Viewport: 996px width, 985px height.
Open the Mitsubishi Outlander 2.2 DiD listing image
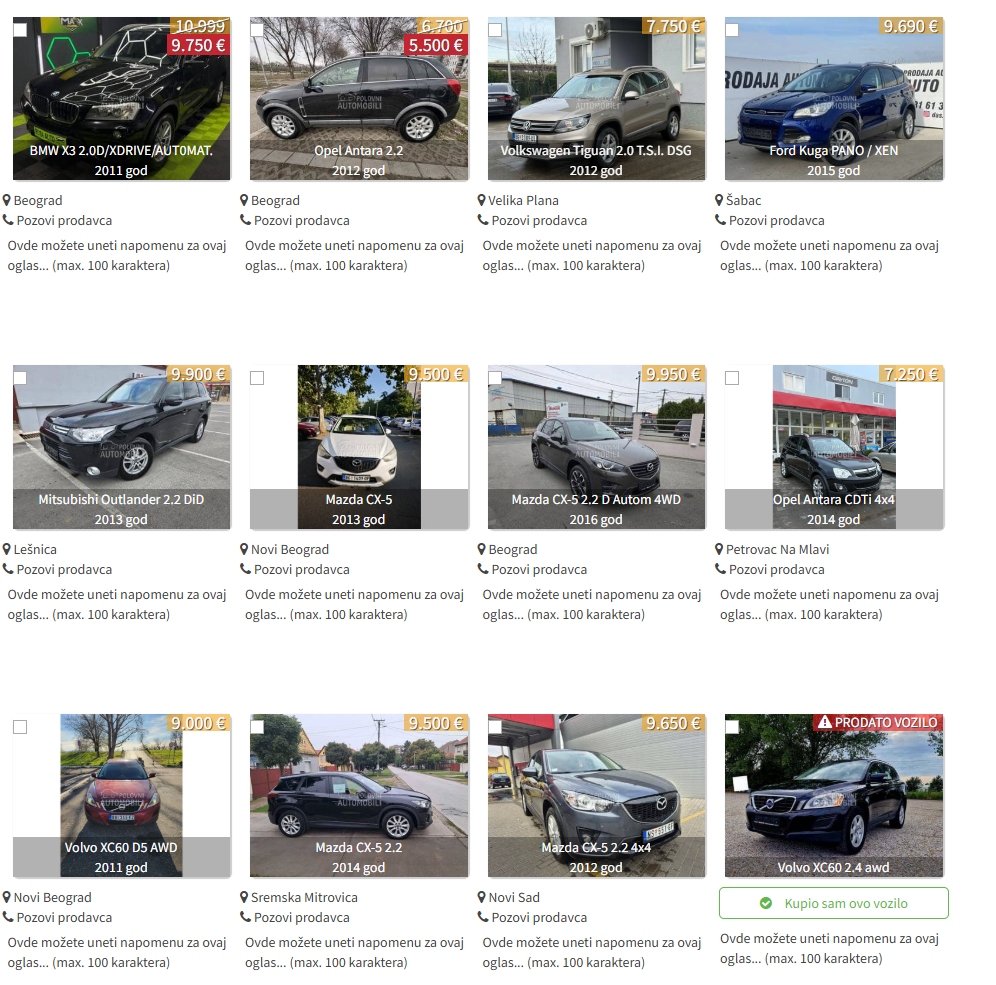[121, 447]
